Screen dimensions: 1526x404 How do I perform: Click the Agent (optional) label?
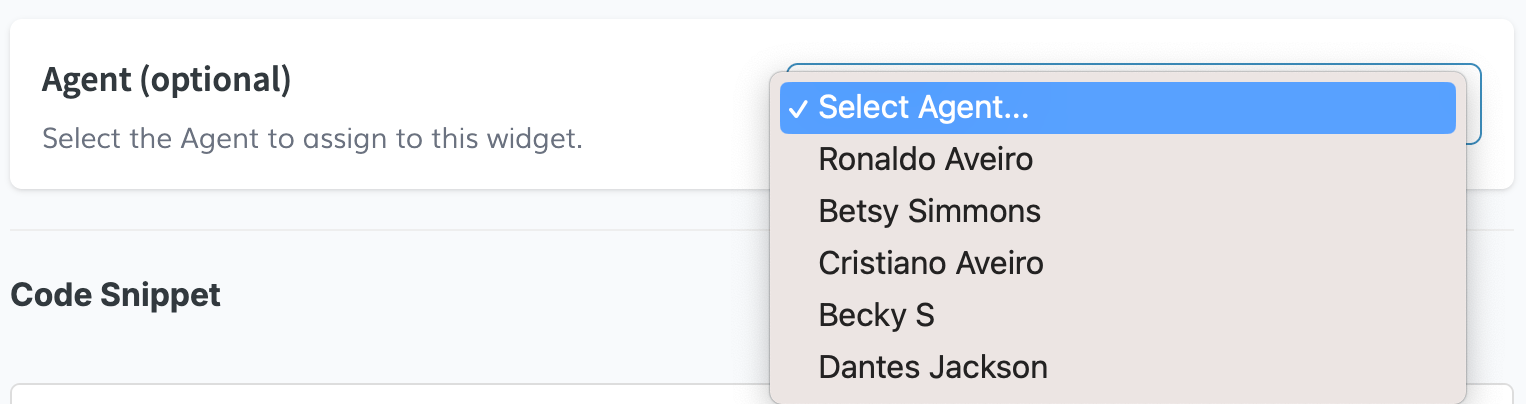(x=166, y=80)
